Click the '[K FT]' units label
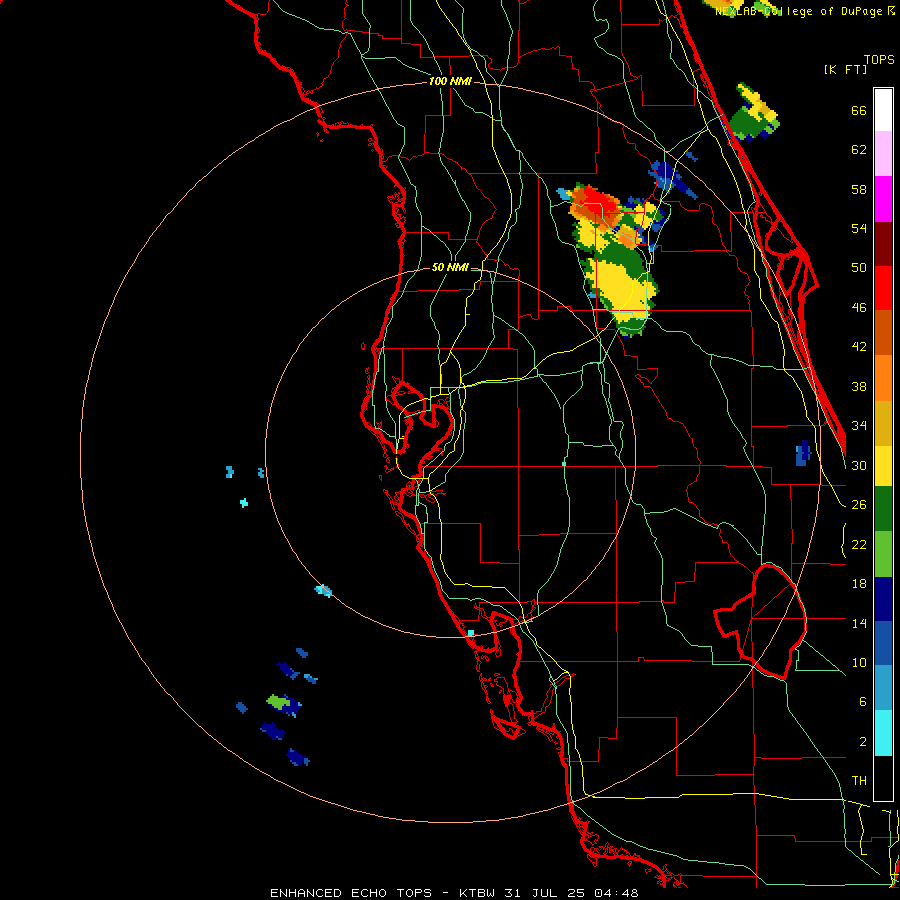Image resolution: width=900 pixels, height=900 pixels. [845, 70]
